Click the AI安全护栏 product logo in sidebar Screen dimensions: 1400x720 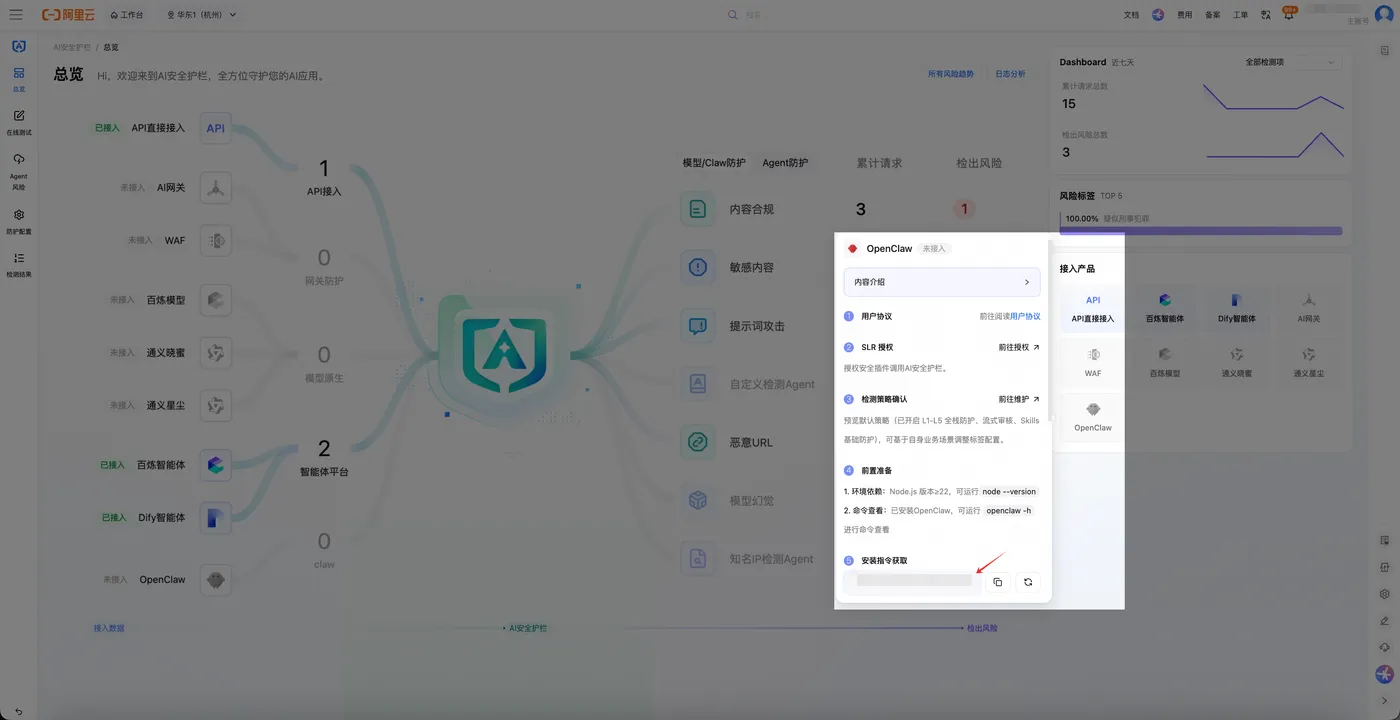(x=19, y=46)
